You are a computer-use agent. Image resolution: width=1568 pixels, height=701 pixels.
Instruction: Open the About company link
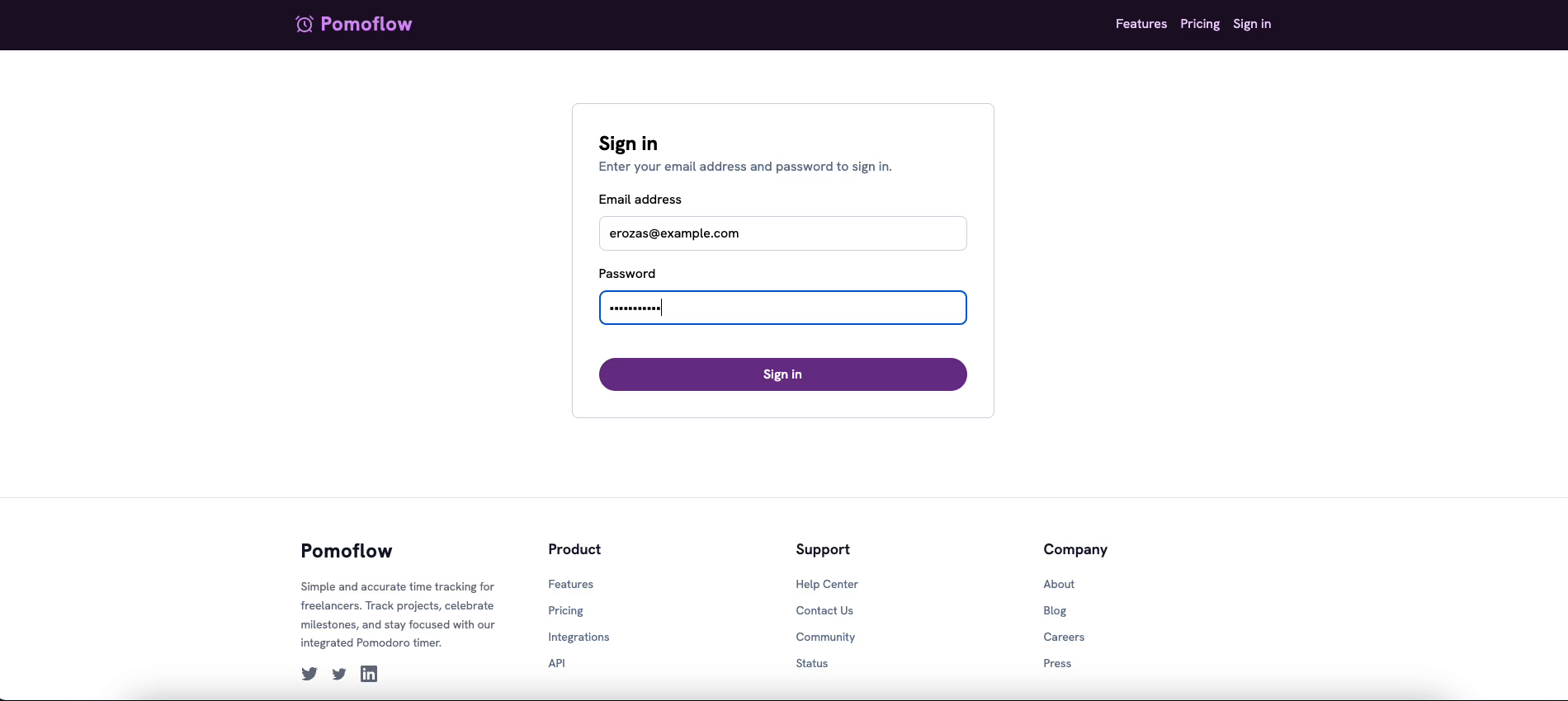tap(1058, 584)
